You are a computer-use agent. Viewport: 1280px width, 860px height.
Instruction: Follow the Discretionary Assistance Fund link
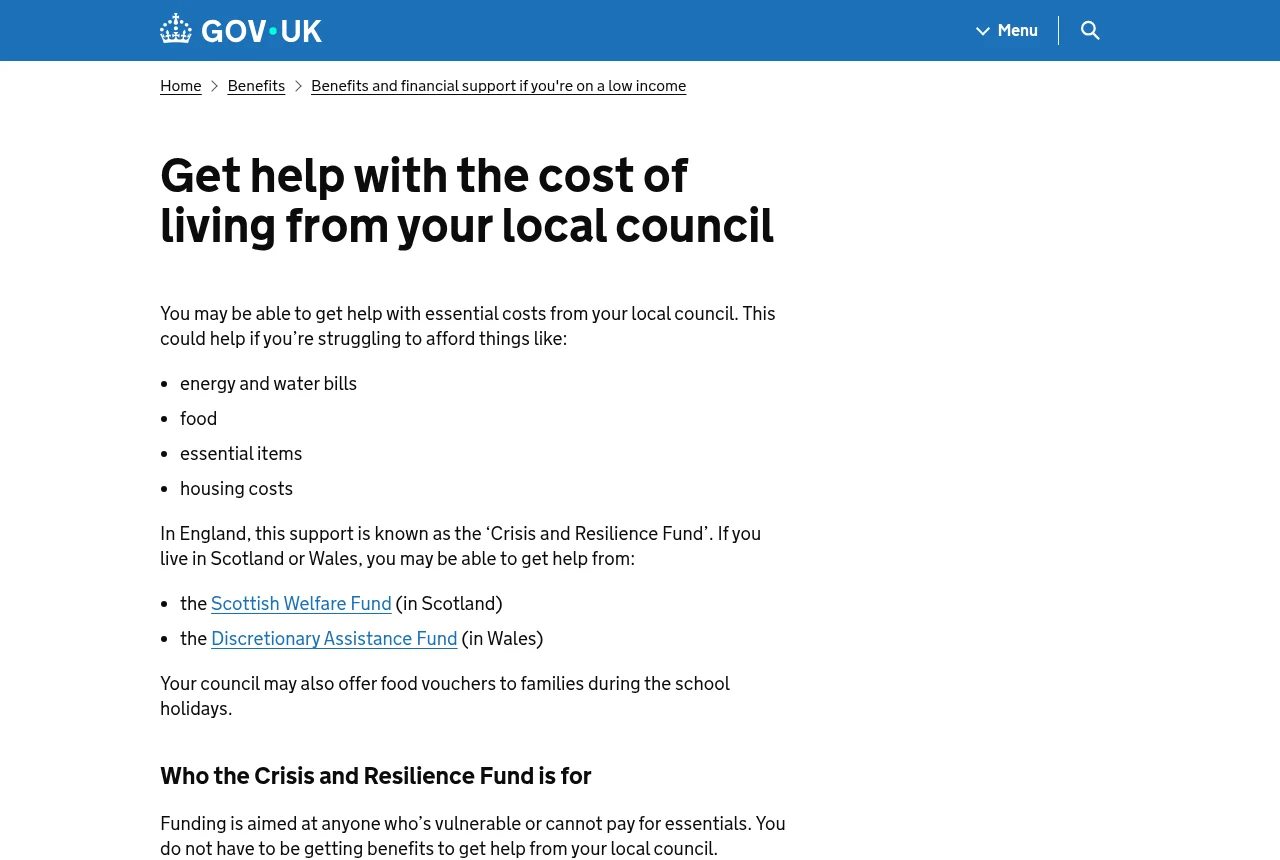(334, 639)
